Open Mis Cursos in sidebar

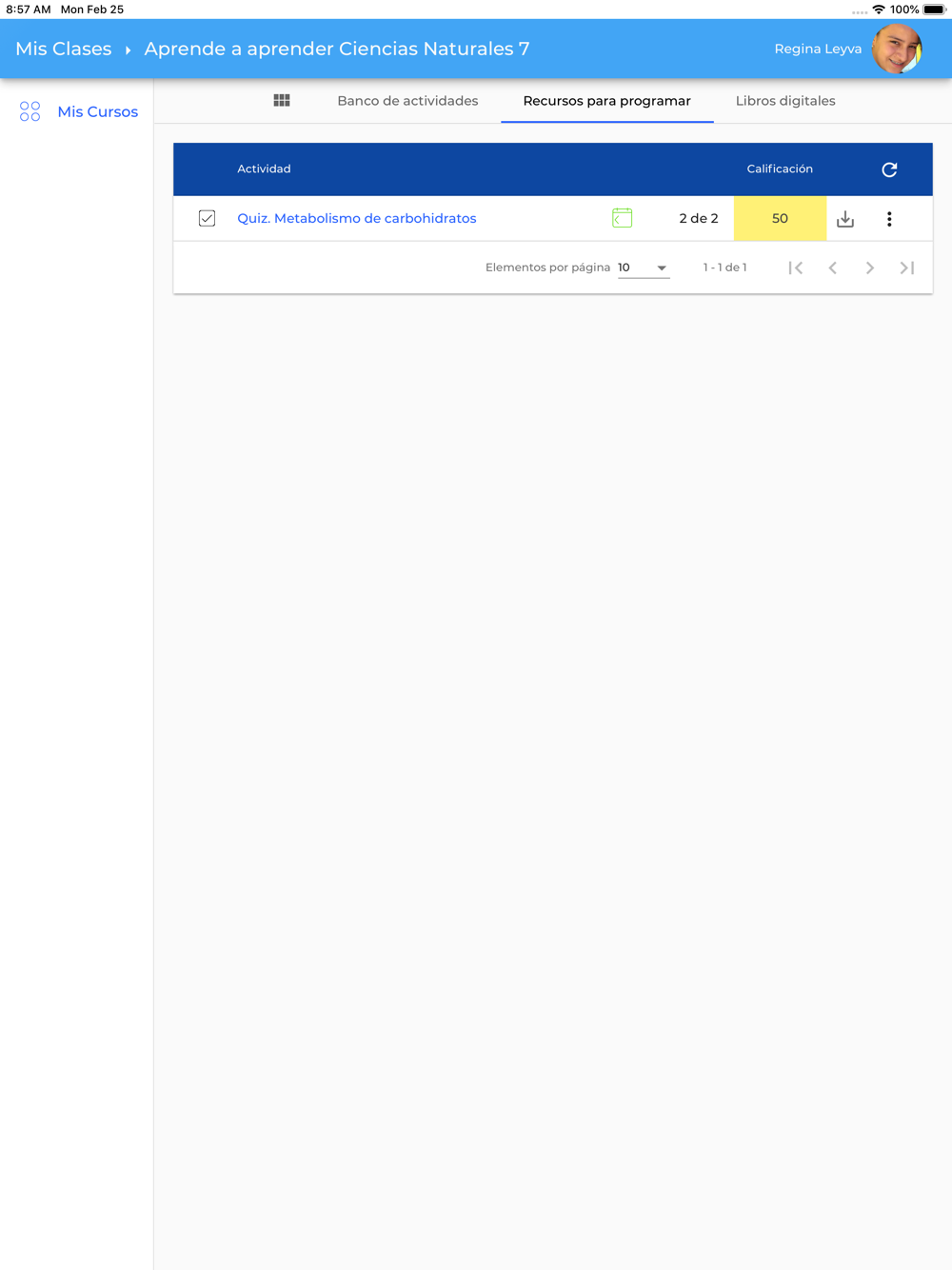click(97, 111)
